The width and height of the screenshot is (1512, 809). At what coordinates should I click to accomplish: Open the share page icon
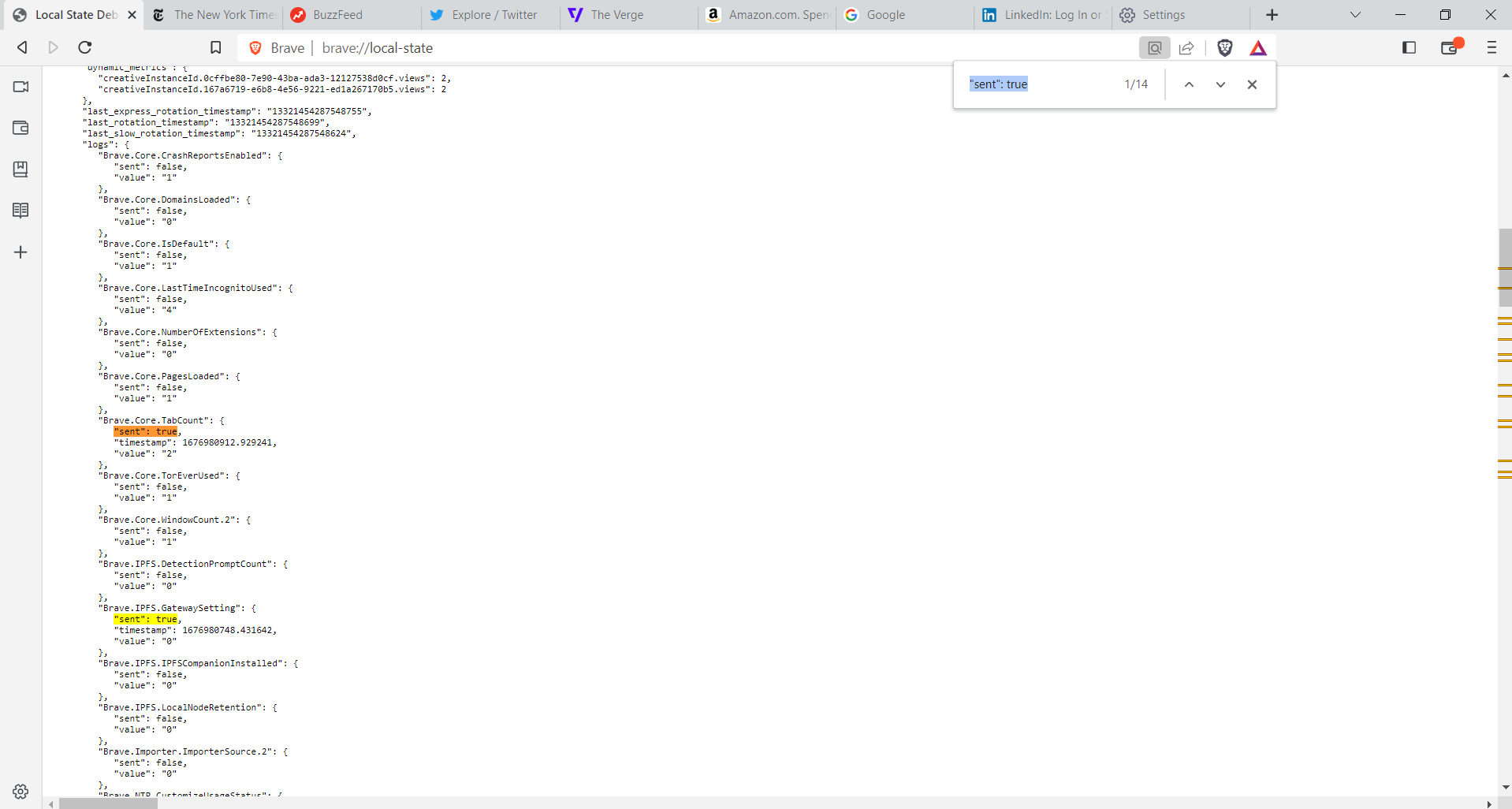coord(1186,48)
